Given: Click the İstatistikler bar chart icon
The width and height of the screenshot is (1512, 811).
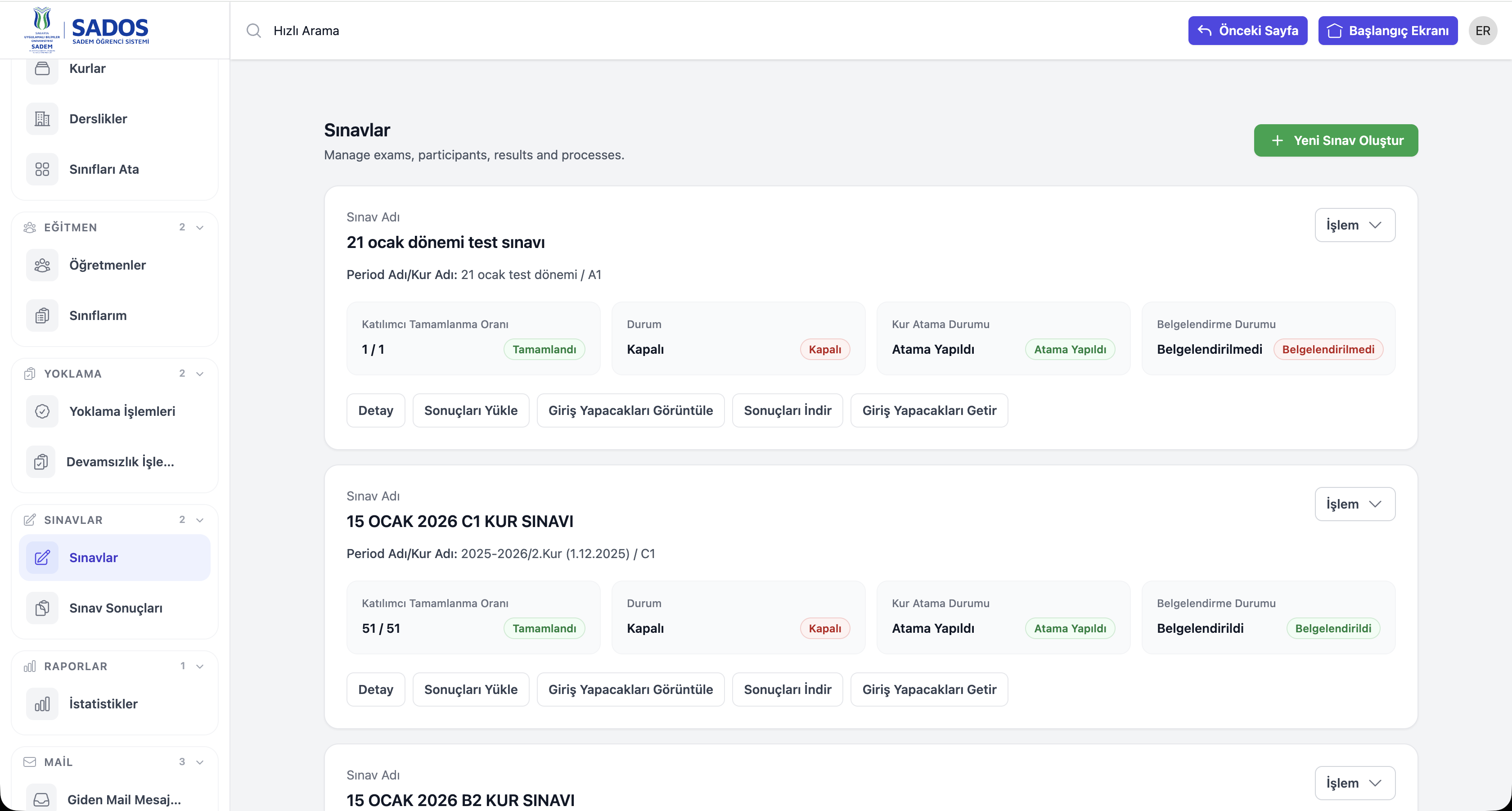Looking at the screenshot, I should coord(42,703).
